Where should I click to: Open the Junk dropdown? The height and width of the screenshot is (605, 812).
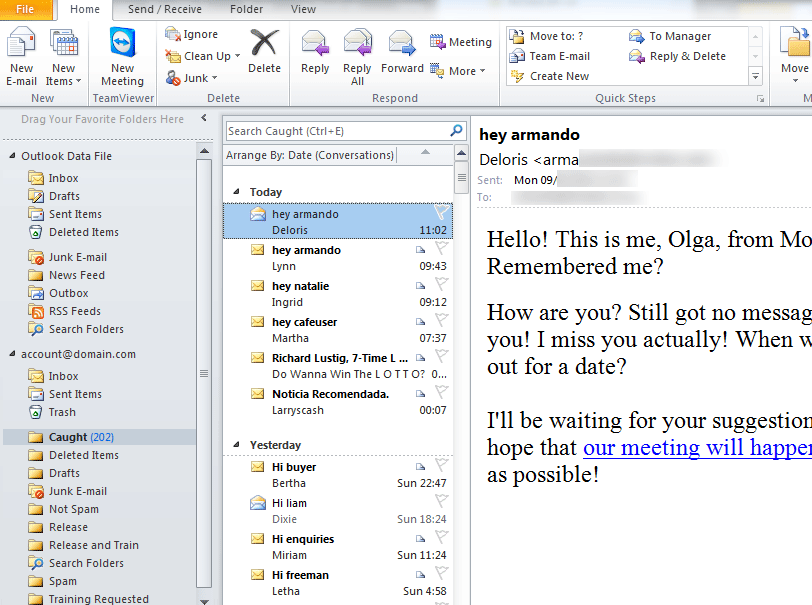191,78
